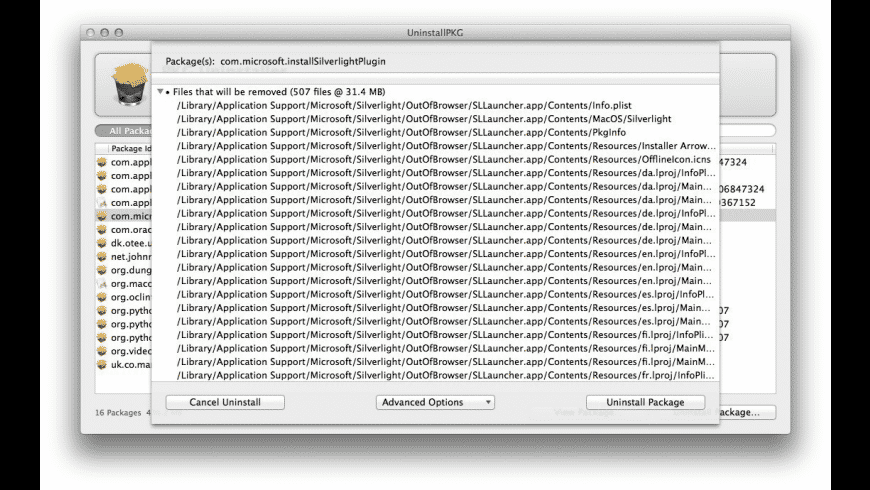Click the org.oclin package icon
This screenshot has height=490, width=870.
[x=102, y=297]
